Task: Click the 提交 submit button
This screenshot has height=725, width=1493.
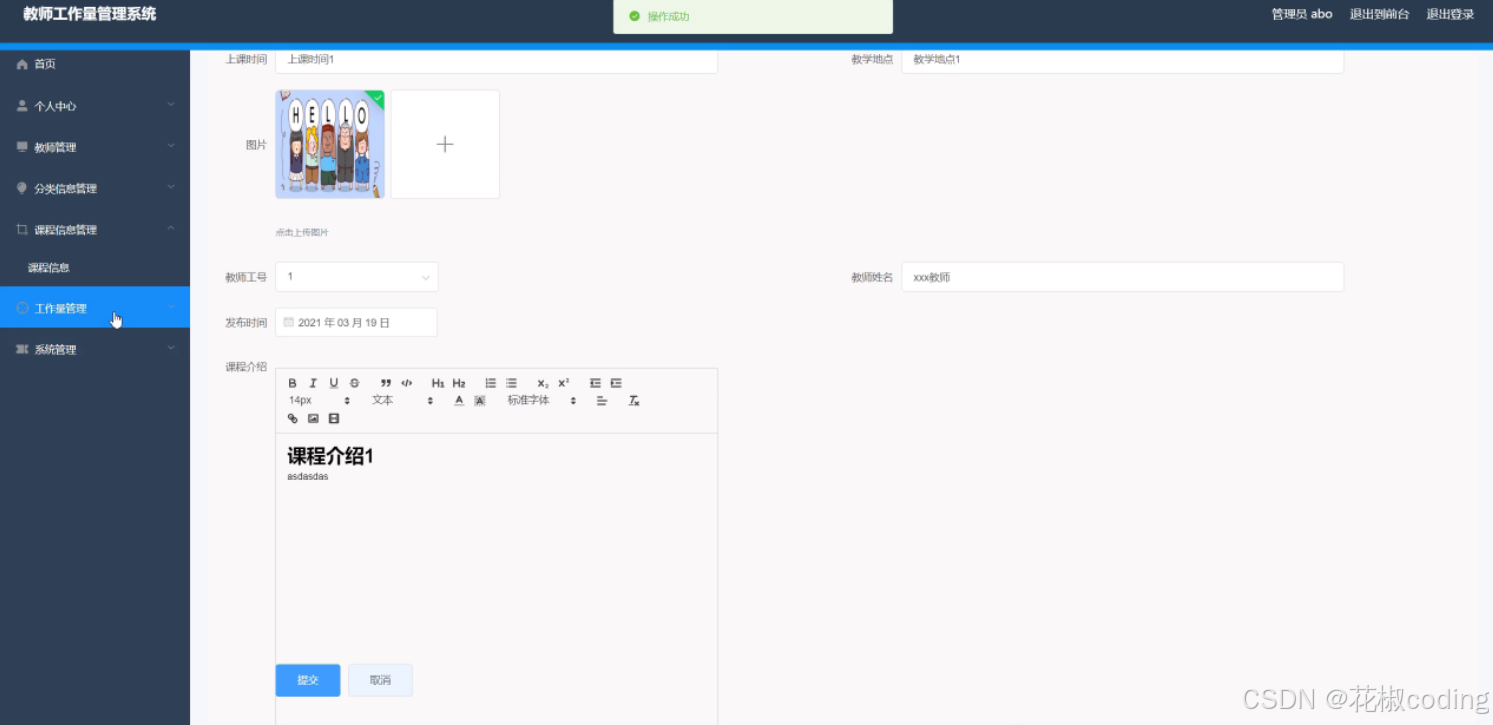Action: tap(308, 680)
